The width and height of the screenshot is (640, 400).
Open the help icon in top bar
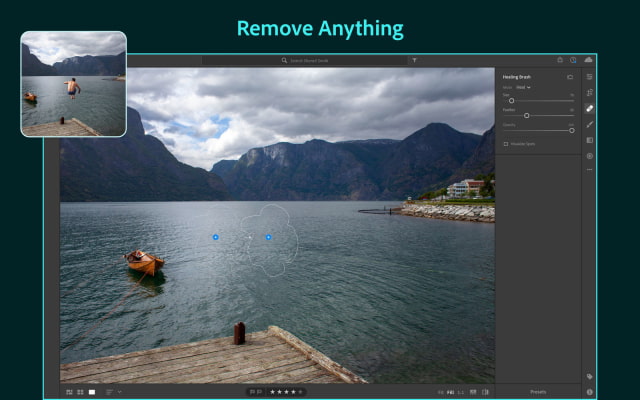click(x=573, y=60)
